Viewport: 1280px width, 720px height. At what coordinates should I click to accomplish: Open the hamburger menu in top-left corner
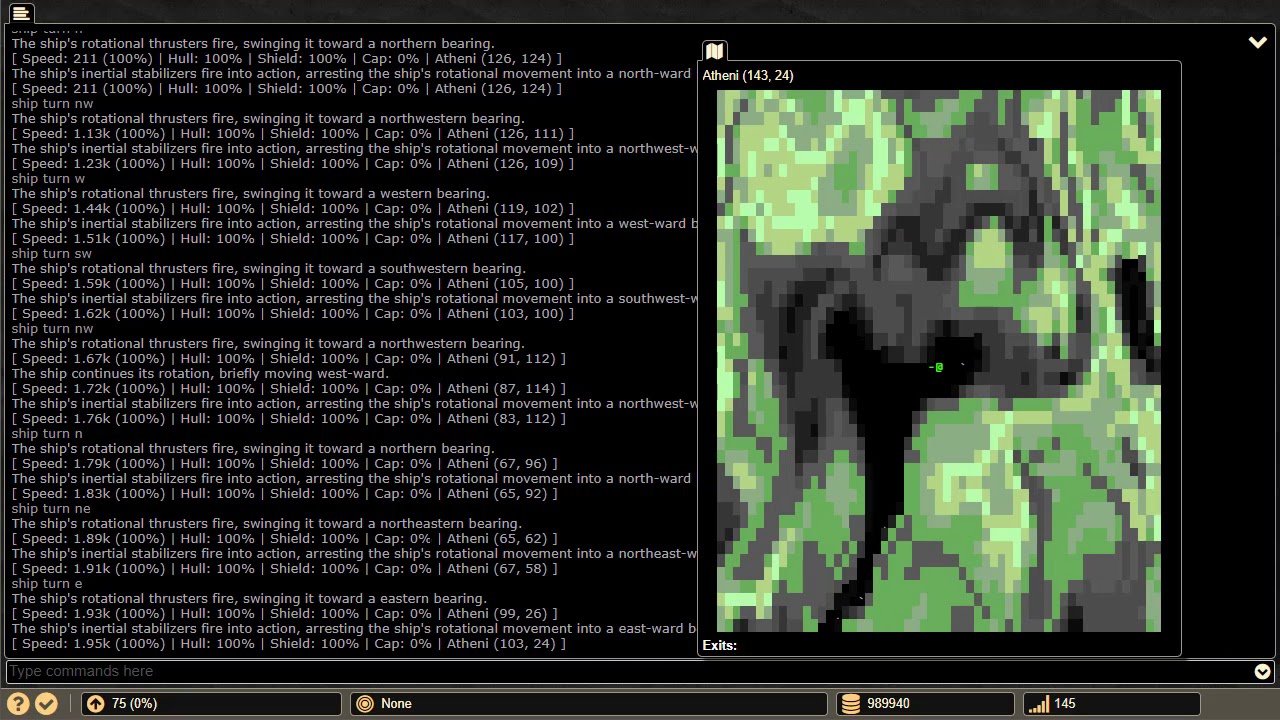click(20, 13)
